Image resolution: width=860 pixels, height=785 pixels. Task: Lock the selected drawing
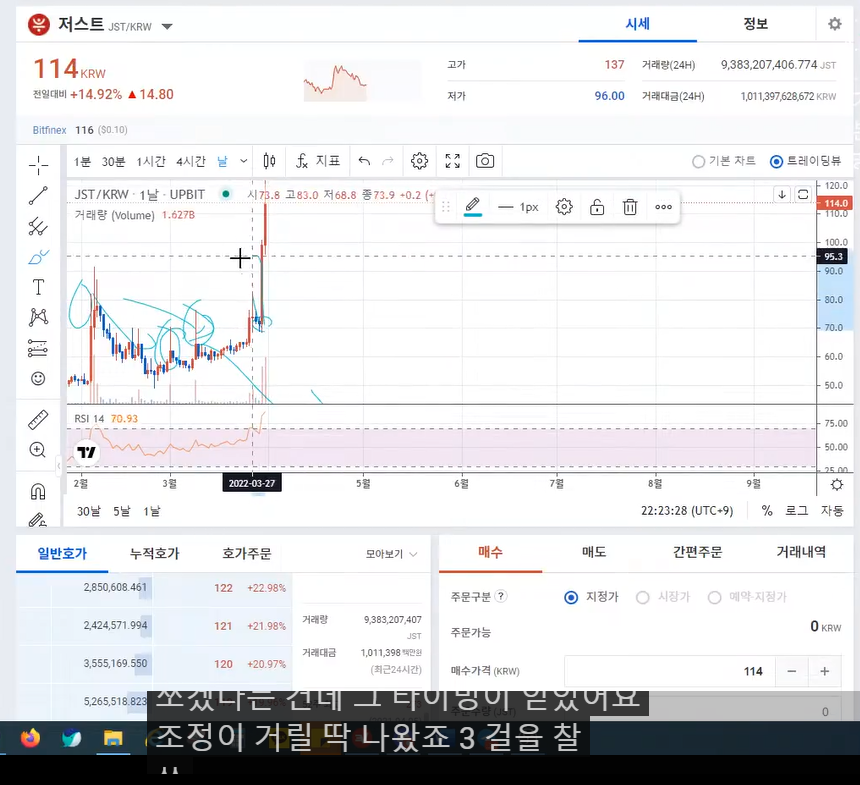tap(597, 207)
